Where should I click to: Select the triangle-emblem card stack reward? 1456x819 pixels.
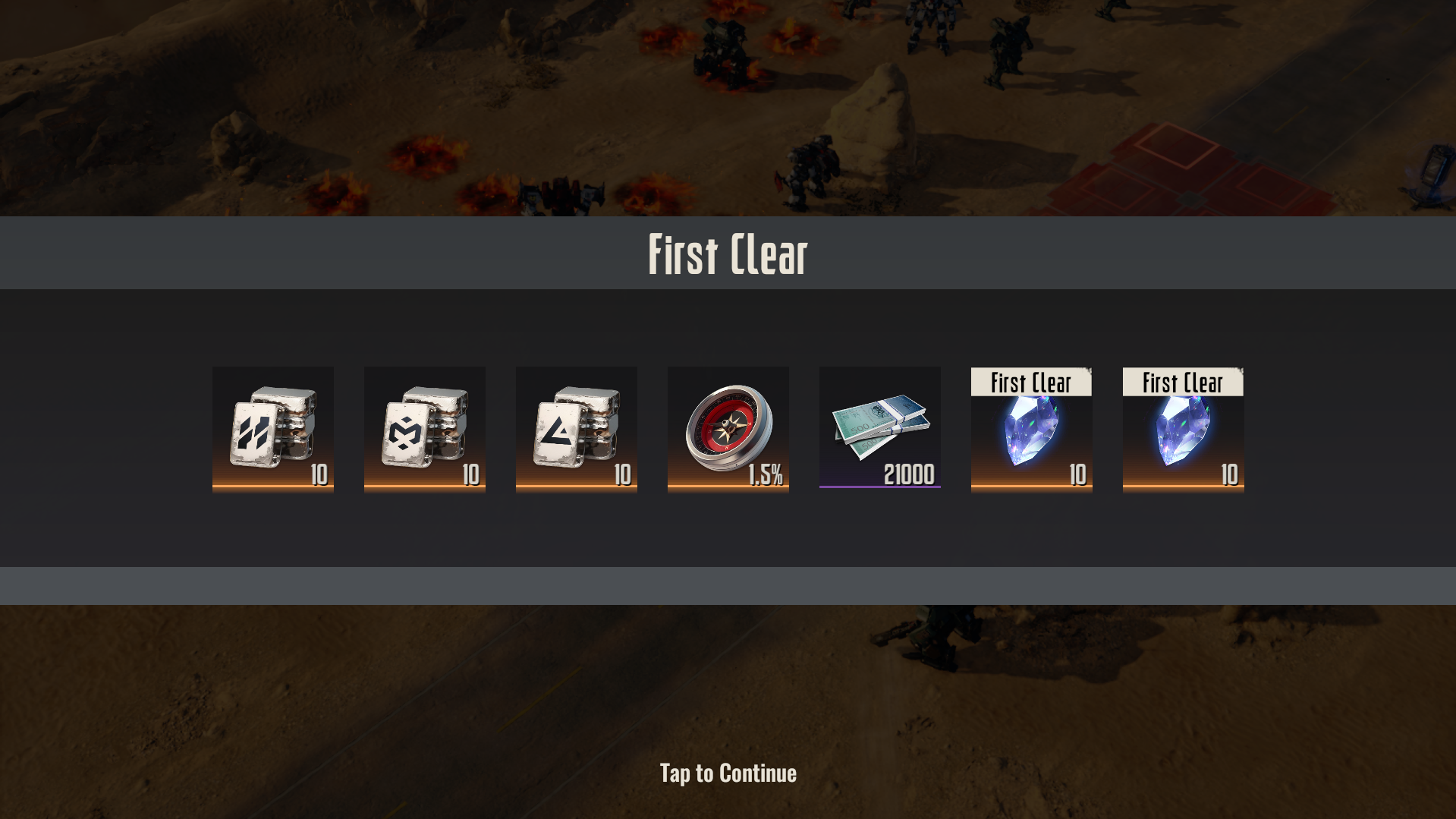tap(577, 430)
